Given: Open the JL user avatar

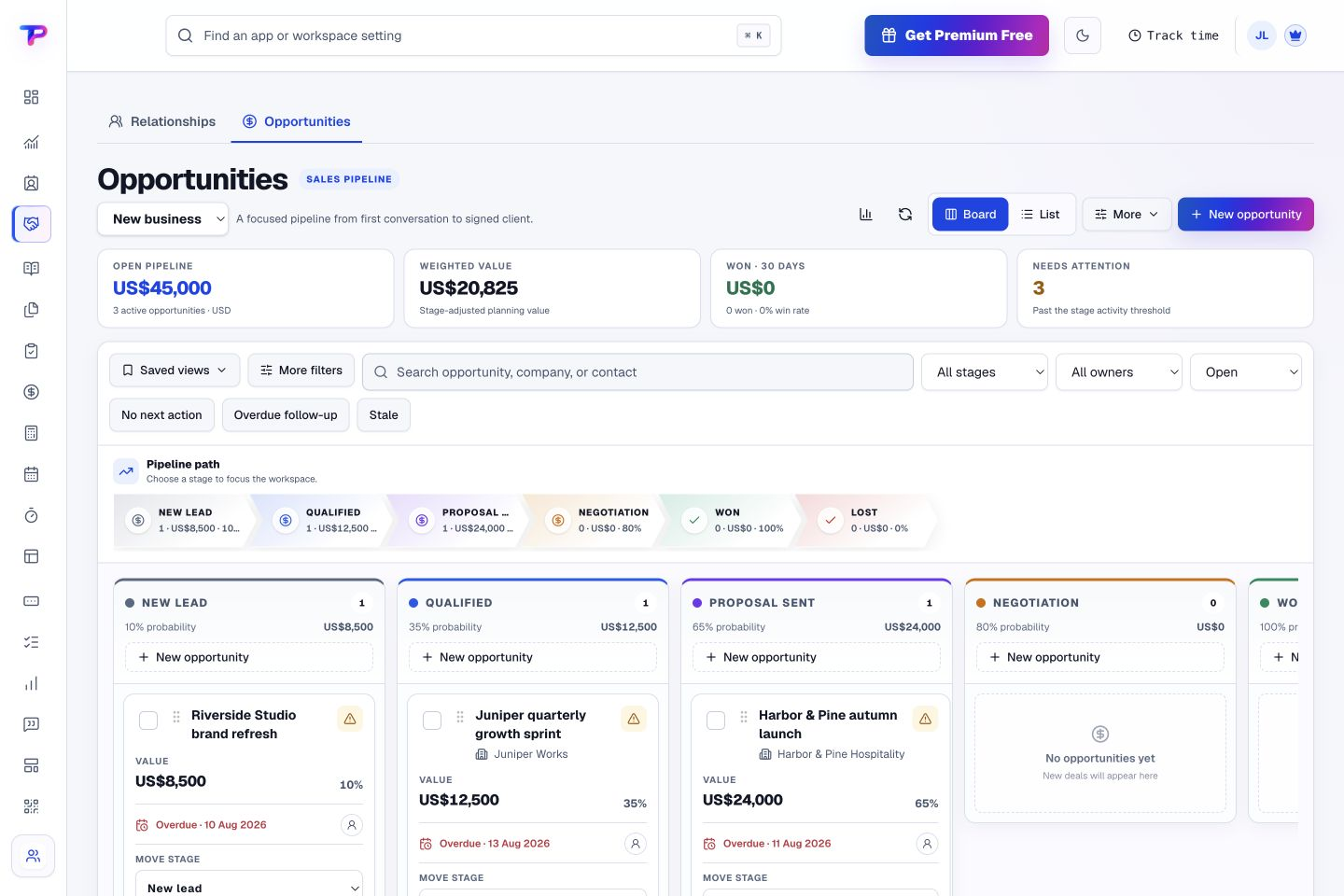Looking at the screenshot, I should tap(1262, 35).
